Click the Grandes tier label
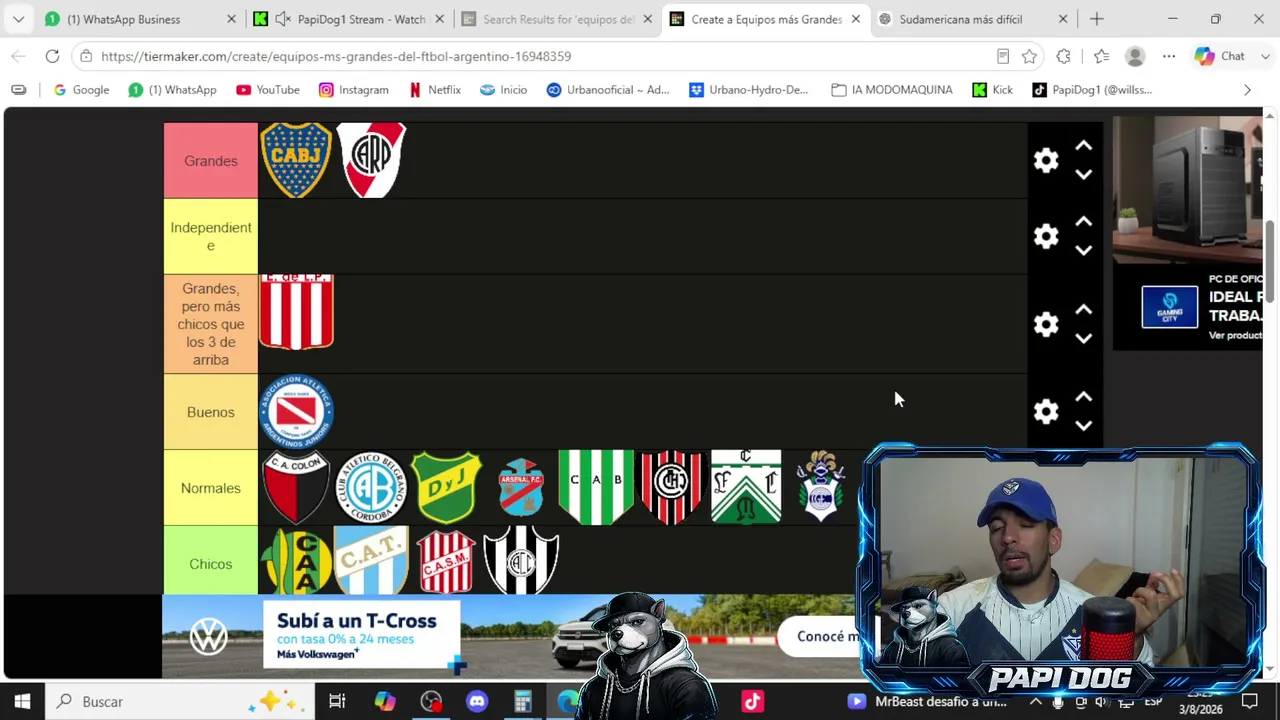The height and width of the screenshot is (720, 1280). tap(211, 160)
